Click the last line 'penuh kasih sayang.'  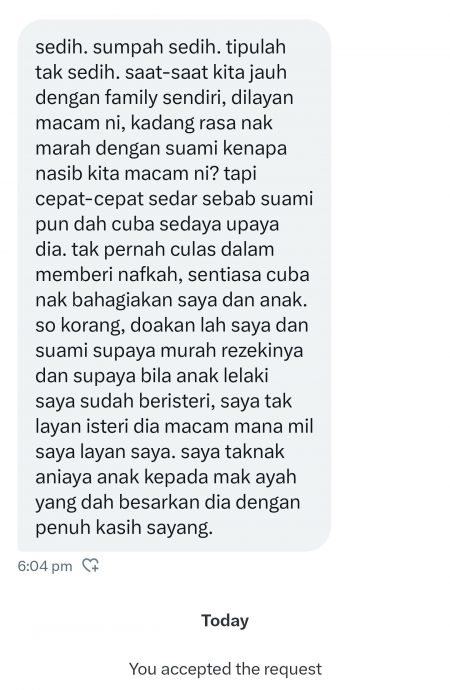124,528
